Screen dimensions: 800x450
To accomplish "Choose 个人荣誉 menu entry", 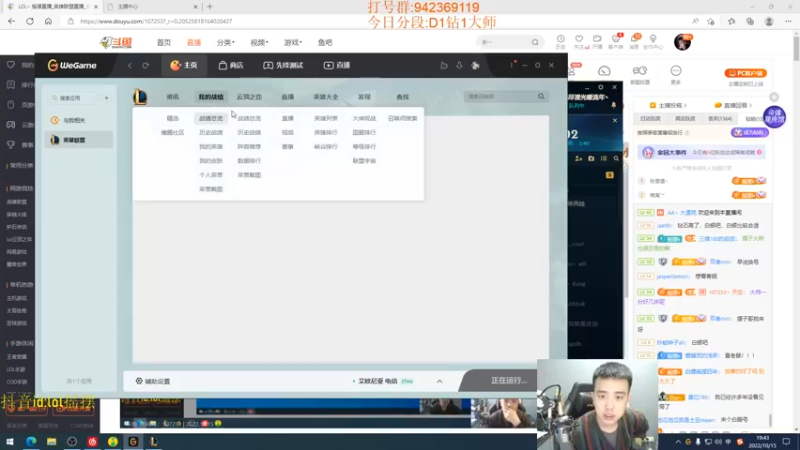I will 211,175.
